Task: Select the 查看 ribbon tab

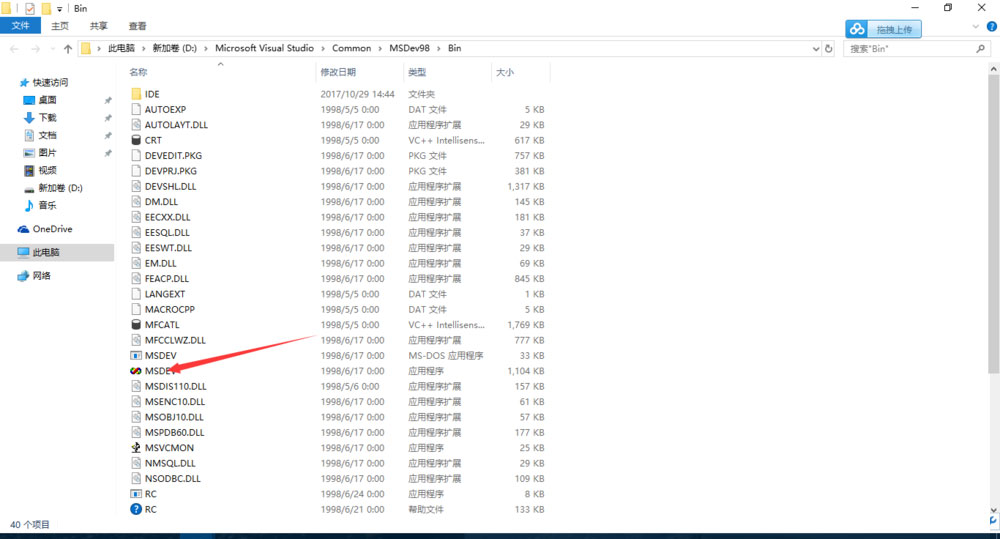Action: [x=138, y=26]
